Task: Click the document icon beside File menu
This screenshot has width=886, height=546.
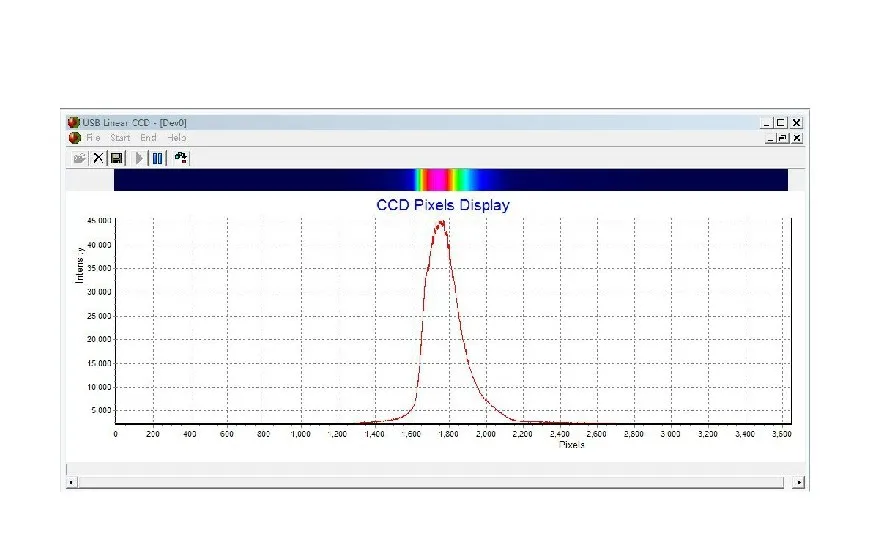Action: tap(75, 138)
